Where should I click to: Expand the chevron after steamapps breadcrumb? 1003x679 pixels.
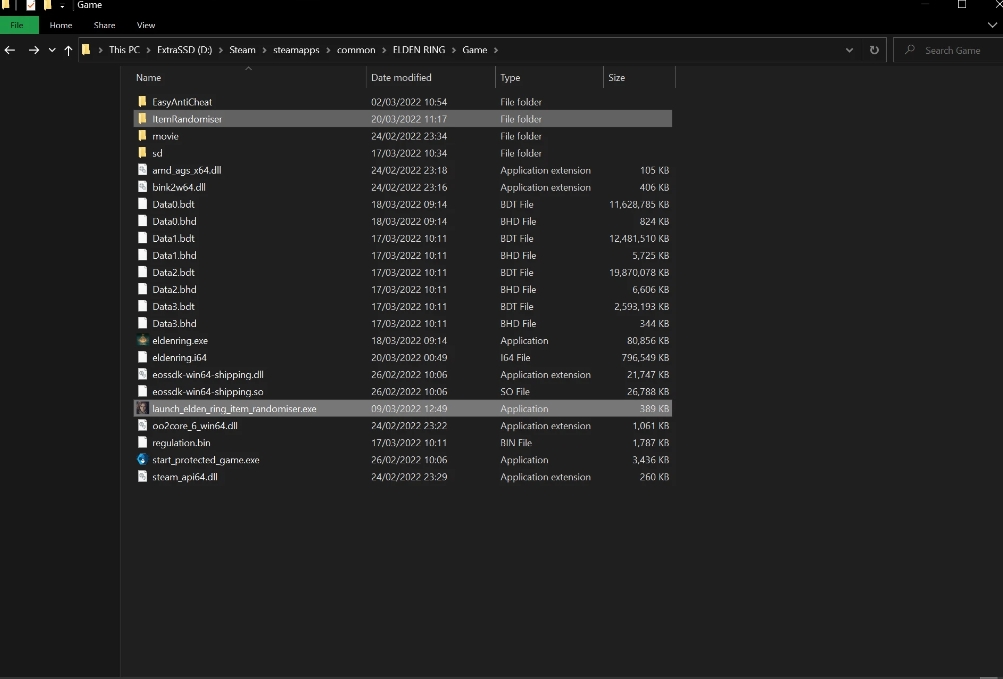(x=328, y=50)
